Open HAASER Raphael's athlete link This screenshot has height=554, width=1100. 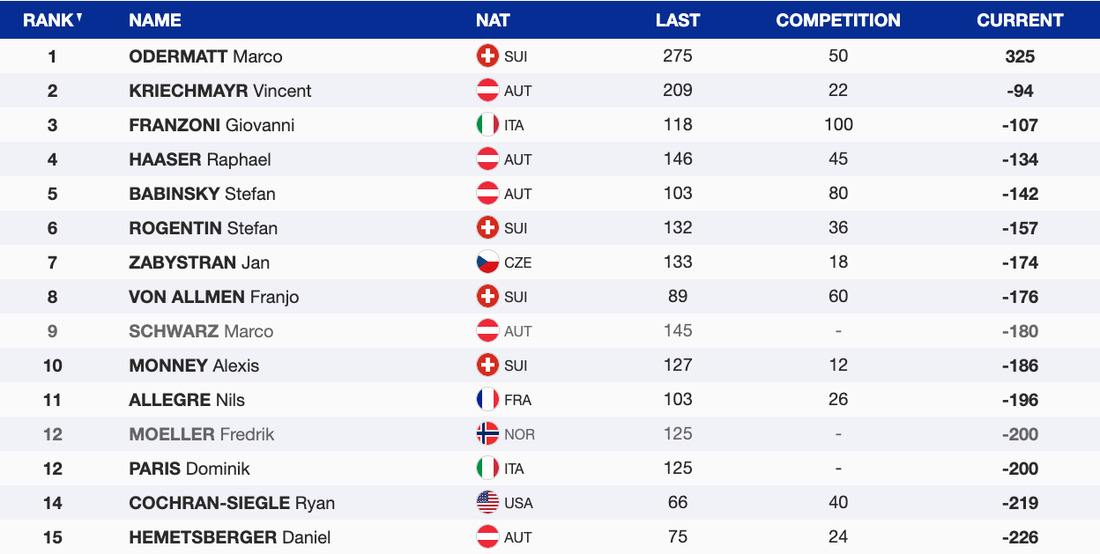click(x=200, y=160)
